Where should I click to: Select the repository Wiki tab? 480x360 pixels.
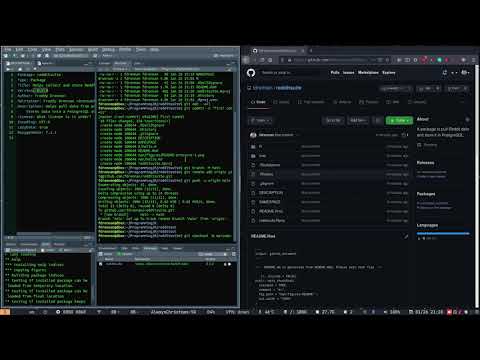[393, 102]
